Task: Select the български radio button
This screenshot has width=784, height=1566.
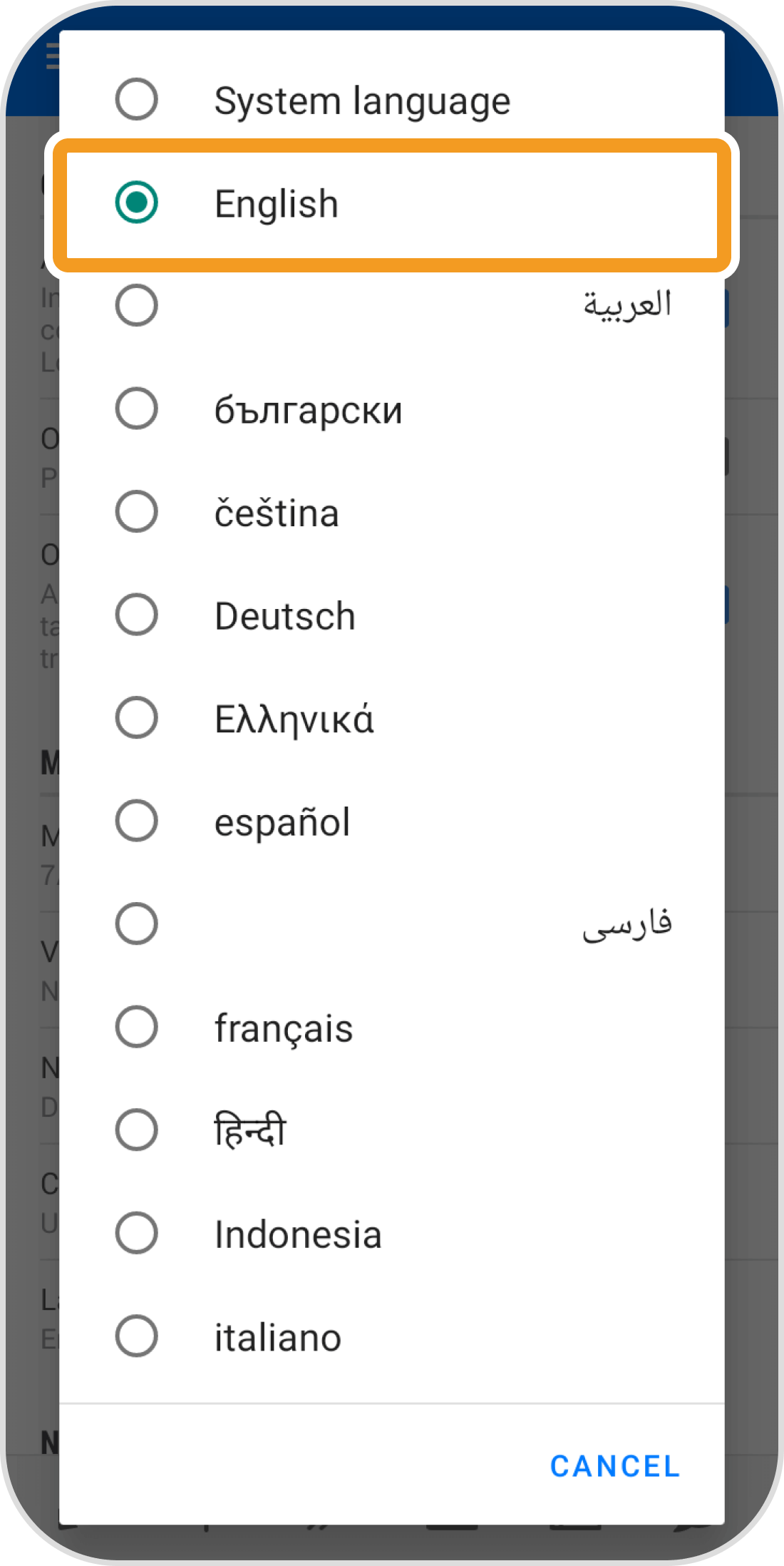Action: [x=136, y=409]
